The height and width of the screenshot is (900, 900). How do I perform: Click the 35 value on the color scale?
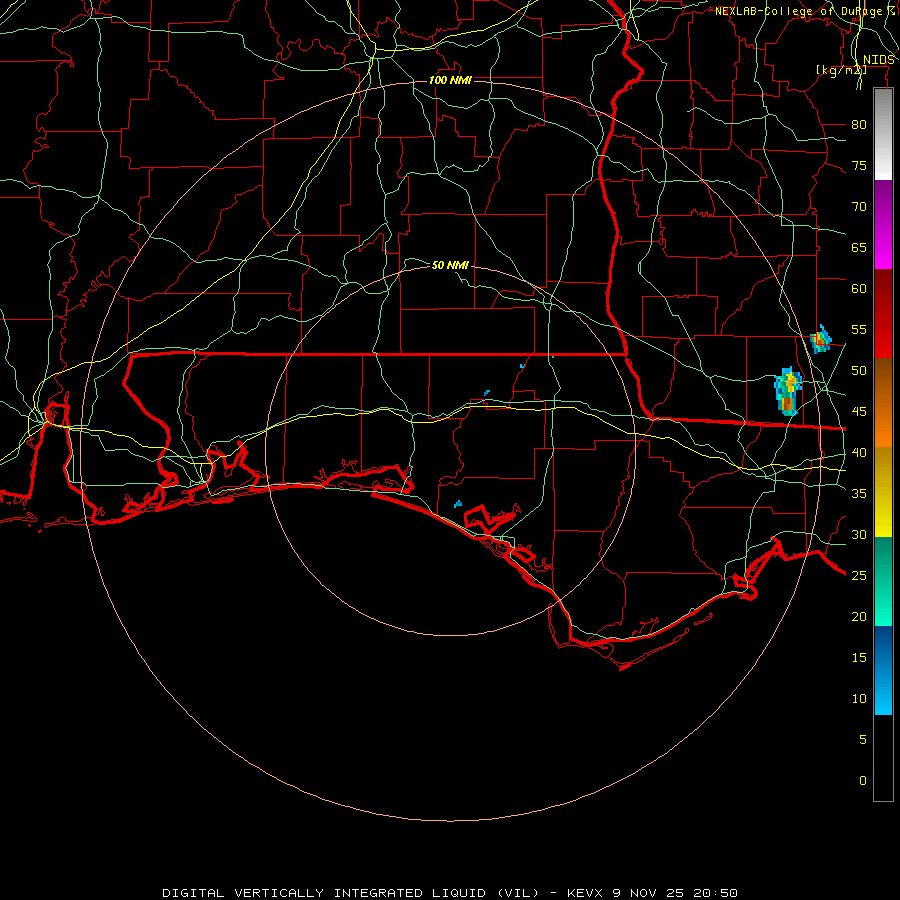(859, 494)
